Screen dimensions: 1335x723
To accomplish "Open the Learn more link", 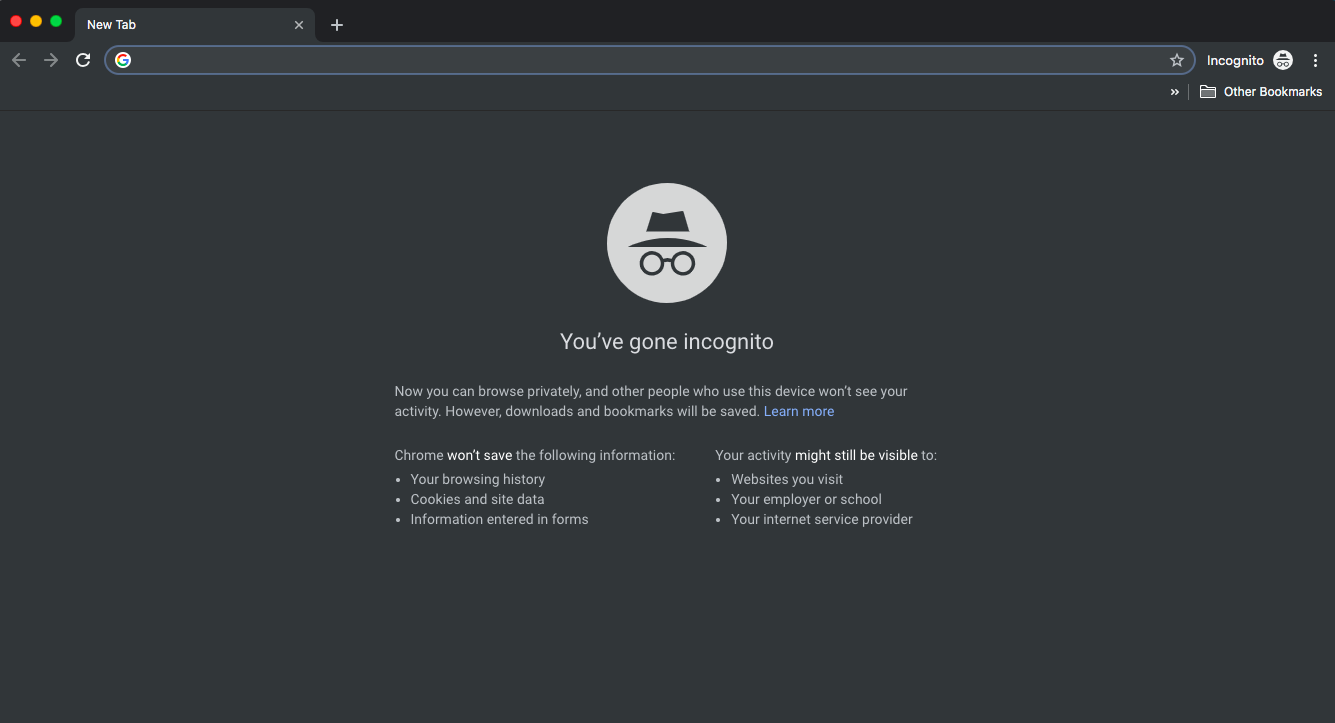I will 799,411.
